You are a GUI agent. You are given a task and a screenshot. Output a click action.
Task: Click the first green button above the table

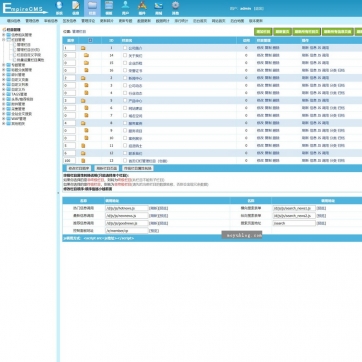coord(263,32)
